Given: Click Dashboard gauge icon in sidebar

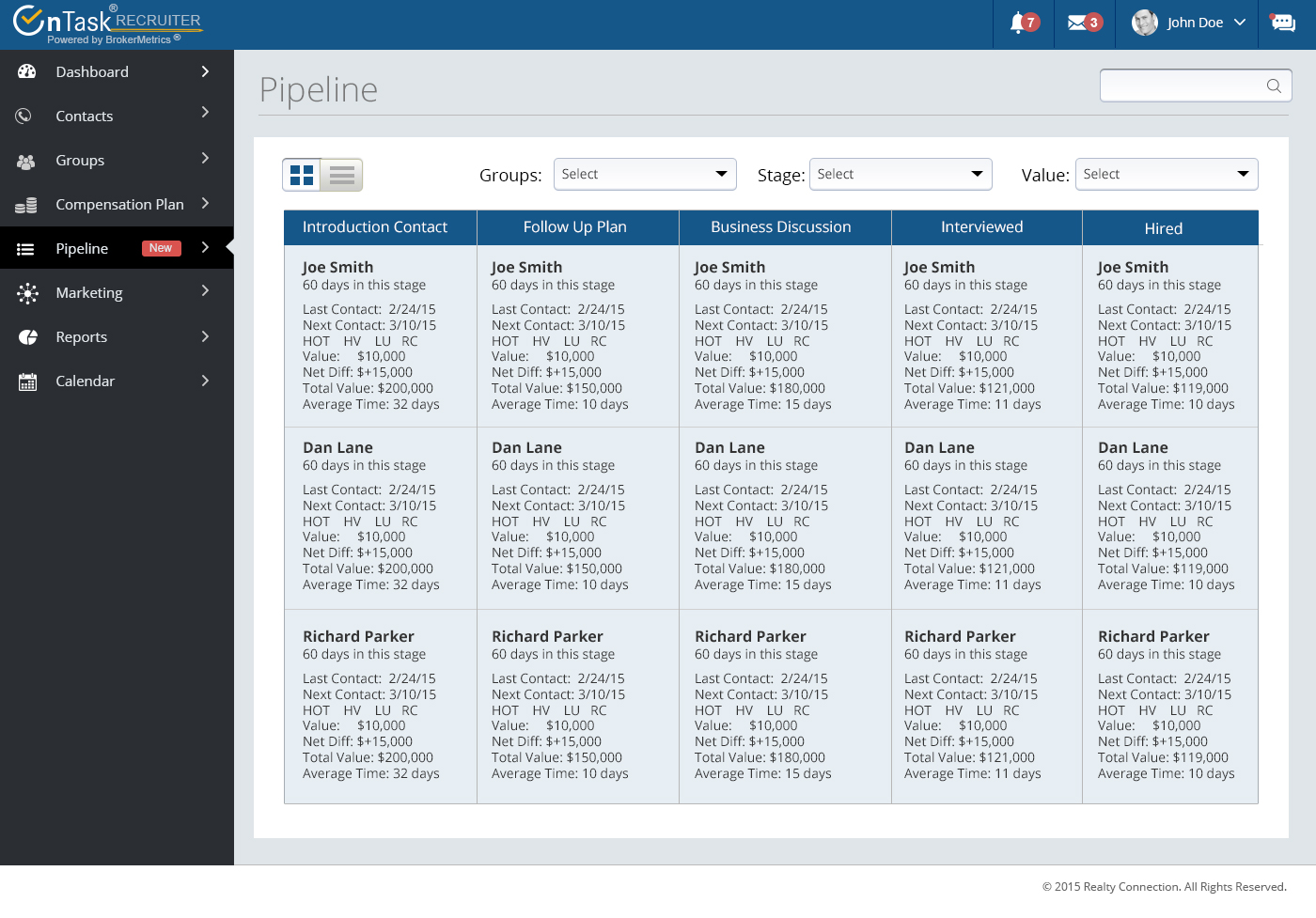Looking at the screenshot, I should pos(27,71).
